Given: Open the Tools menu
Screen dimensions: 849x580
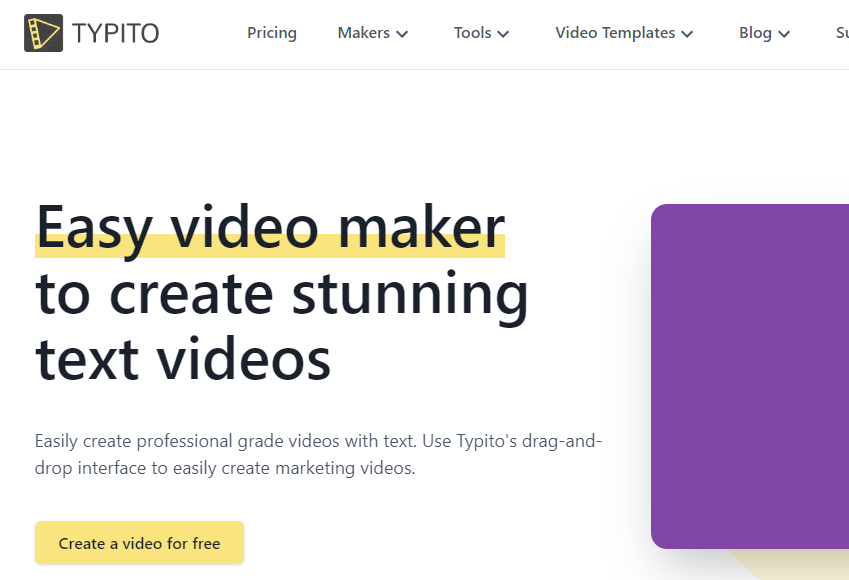Looking at the screenshot, I should coord(472,33).
